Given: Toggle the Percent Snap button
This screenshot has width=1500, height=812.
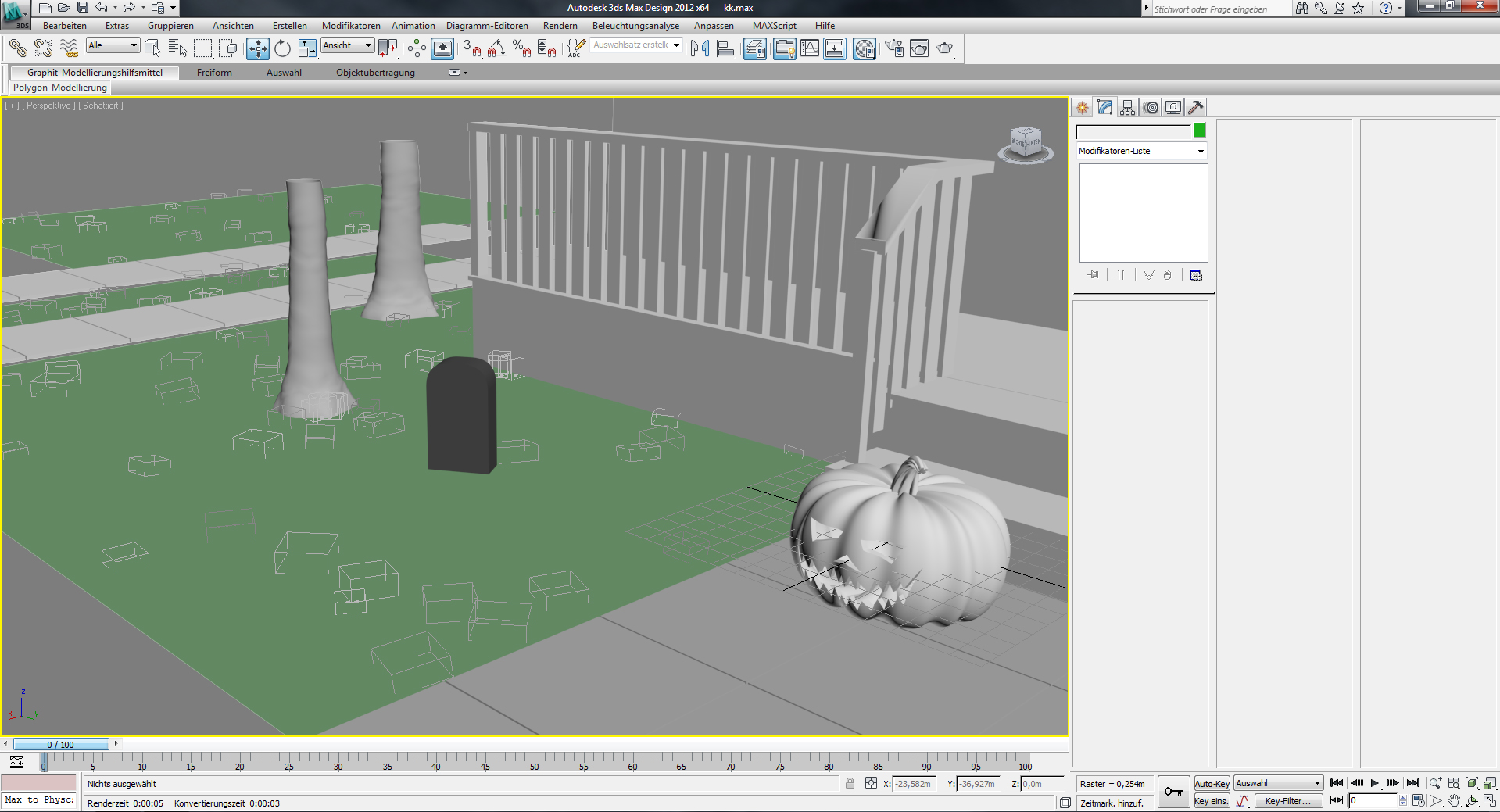Looking at the screenshot, I should click(x=522, y=48).
